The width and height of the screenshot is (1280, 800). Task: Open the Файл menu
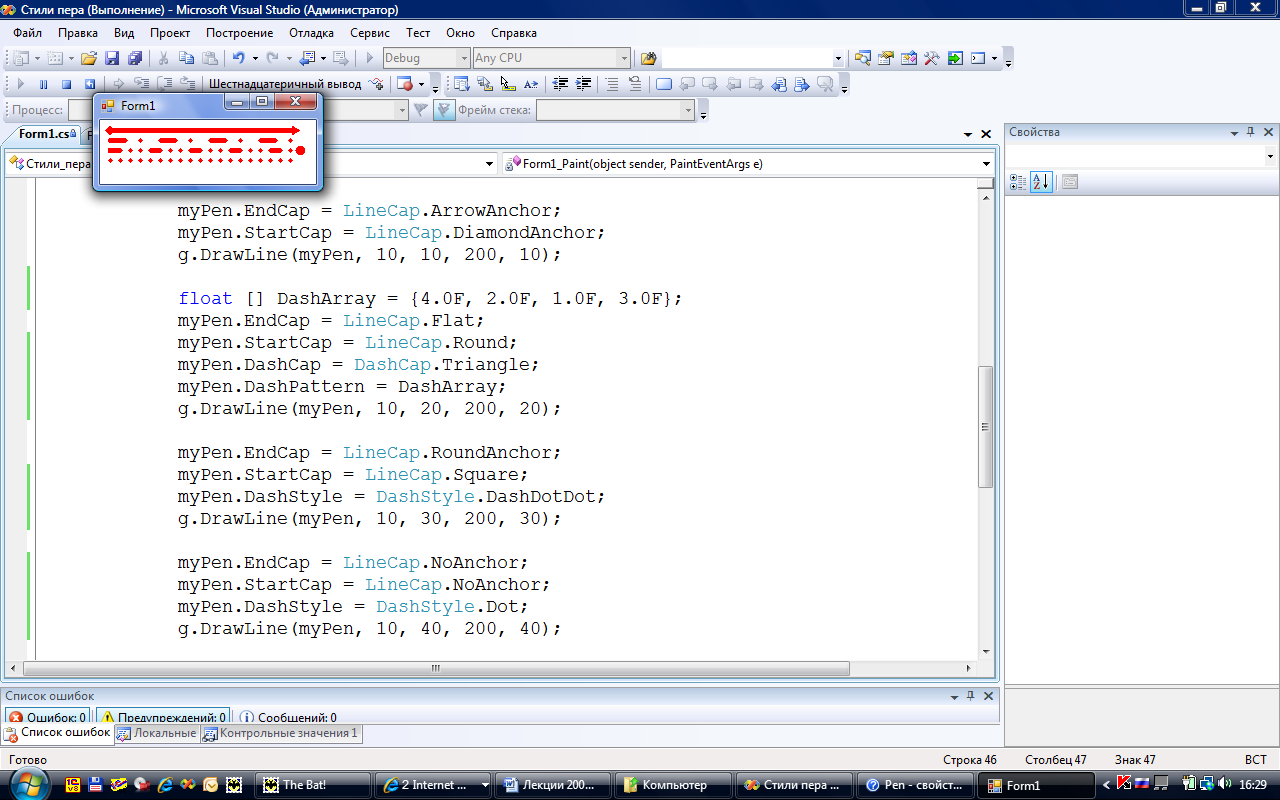(28, 33)
